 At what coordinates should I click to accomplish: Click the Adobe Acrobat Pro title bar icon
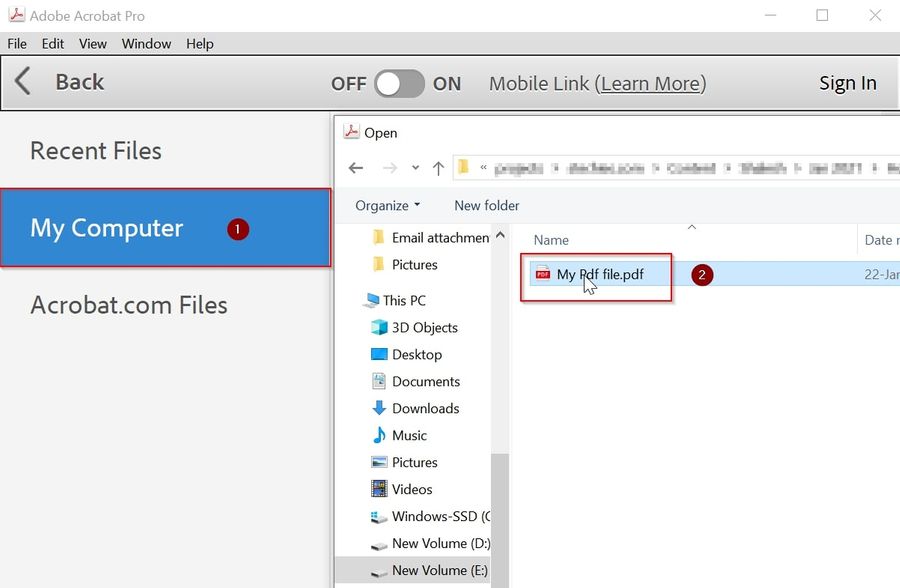pyautogui.click(x=17, y=15)
